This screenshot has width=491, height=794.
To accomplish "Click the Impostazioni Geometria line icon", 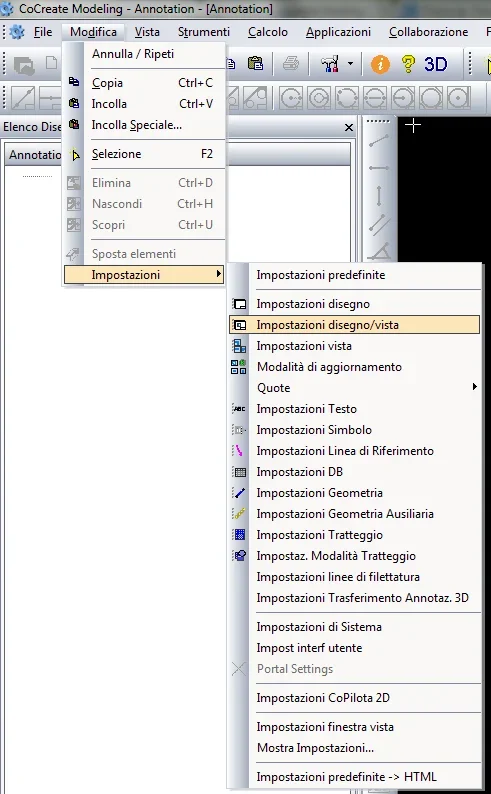I will [239, 493].
